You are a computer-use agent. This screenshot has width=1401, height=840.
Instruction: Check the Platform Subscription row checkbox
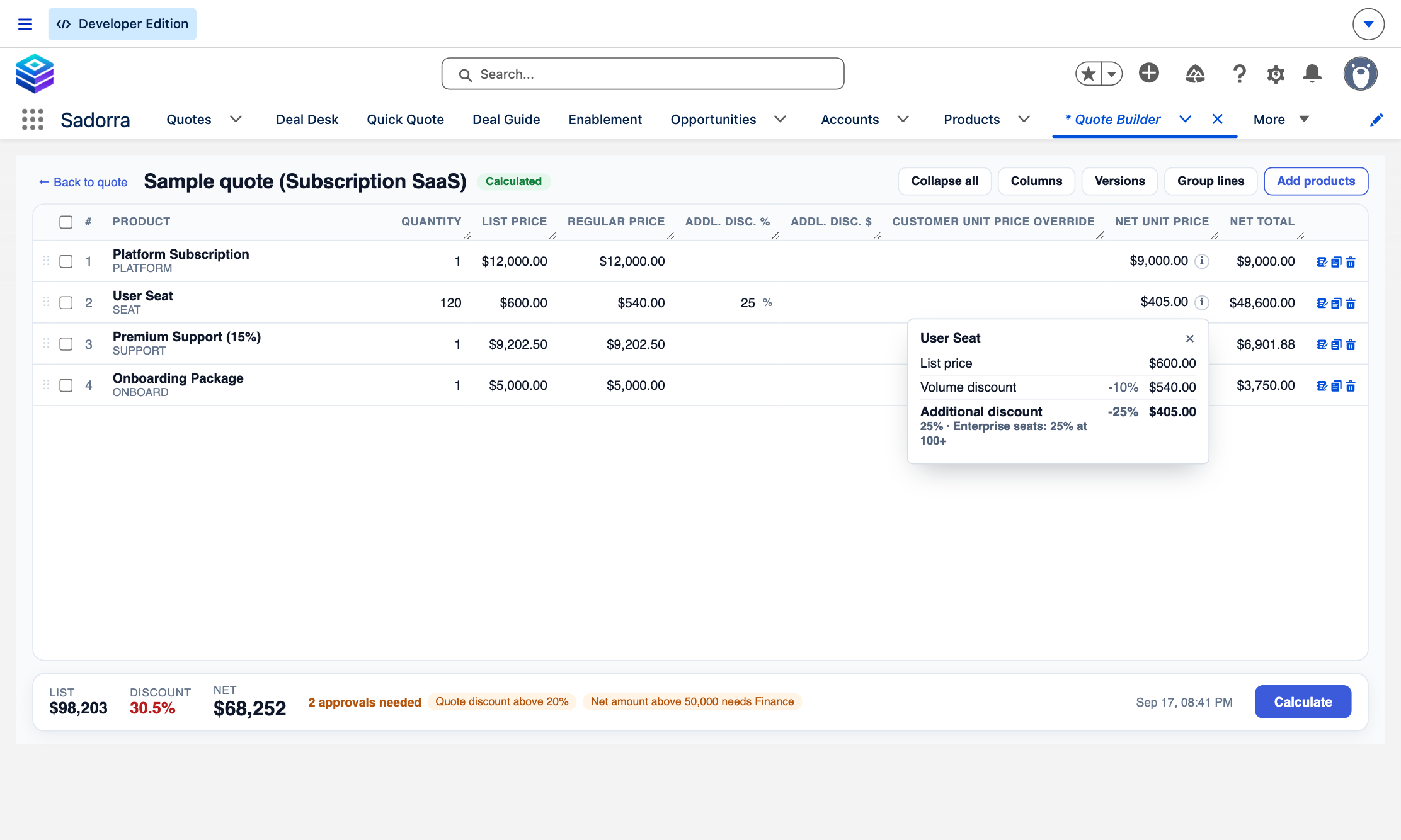pyautogui.click(x=66, y=261)
